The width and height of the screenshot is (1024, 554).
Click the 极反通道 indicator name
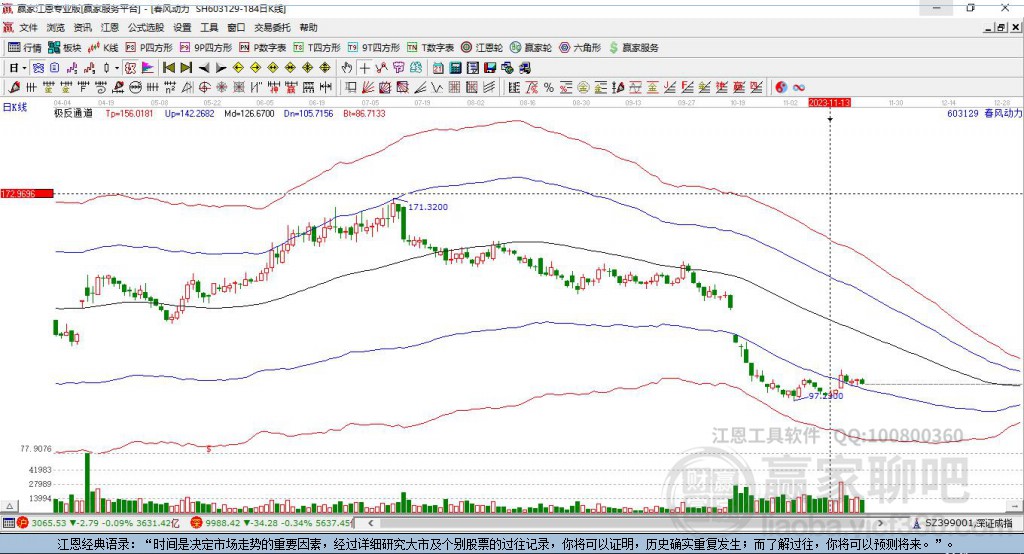click(73, 113)
